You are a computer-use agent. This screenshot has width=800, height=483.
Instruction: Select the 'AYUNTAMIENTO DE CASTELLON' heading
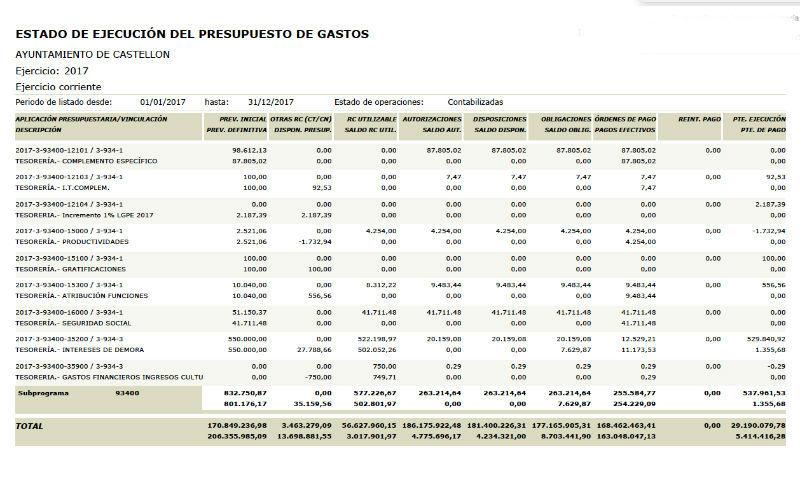click(x=92, y=54)
